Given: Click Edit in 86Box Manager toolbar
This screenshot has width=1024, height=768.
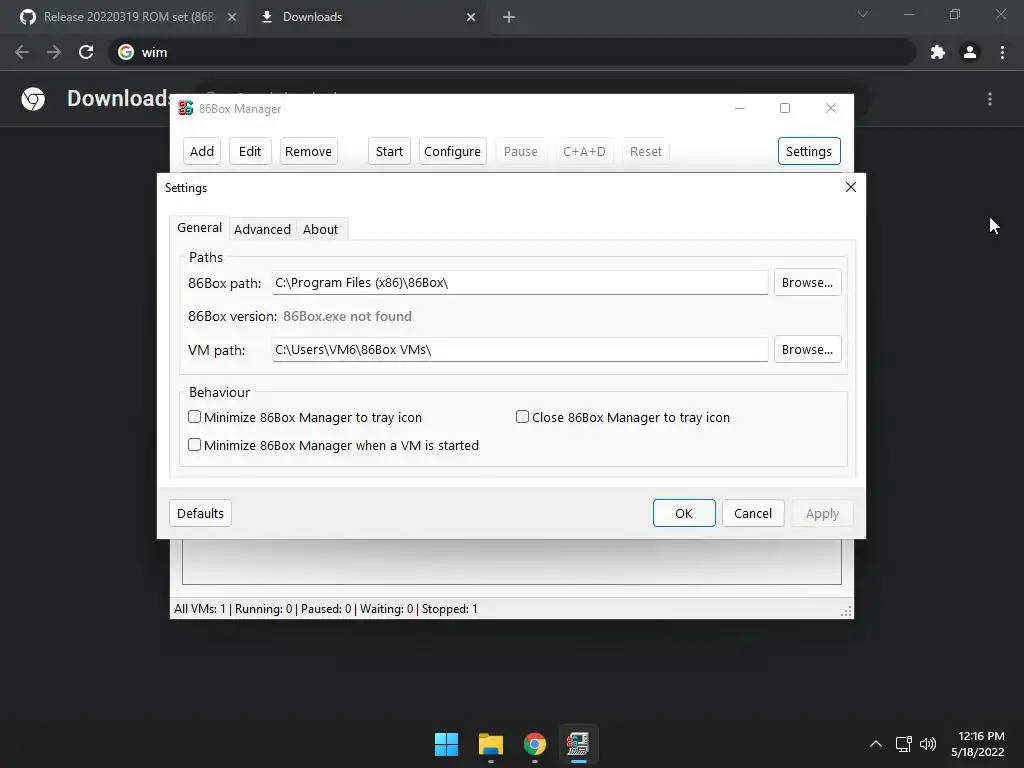Looking at the screenshot, I should [x=250, y=152].
